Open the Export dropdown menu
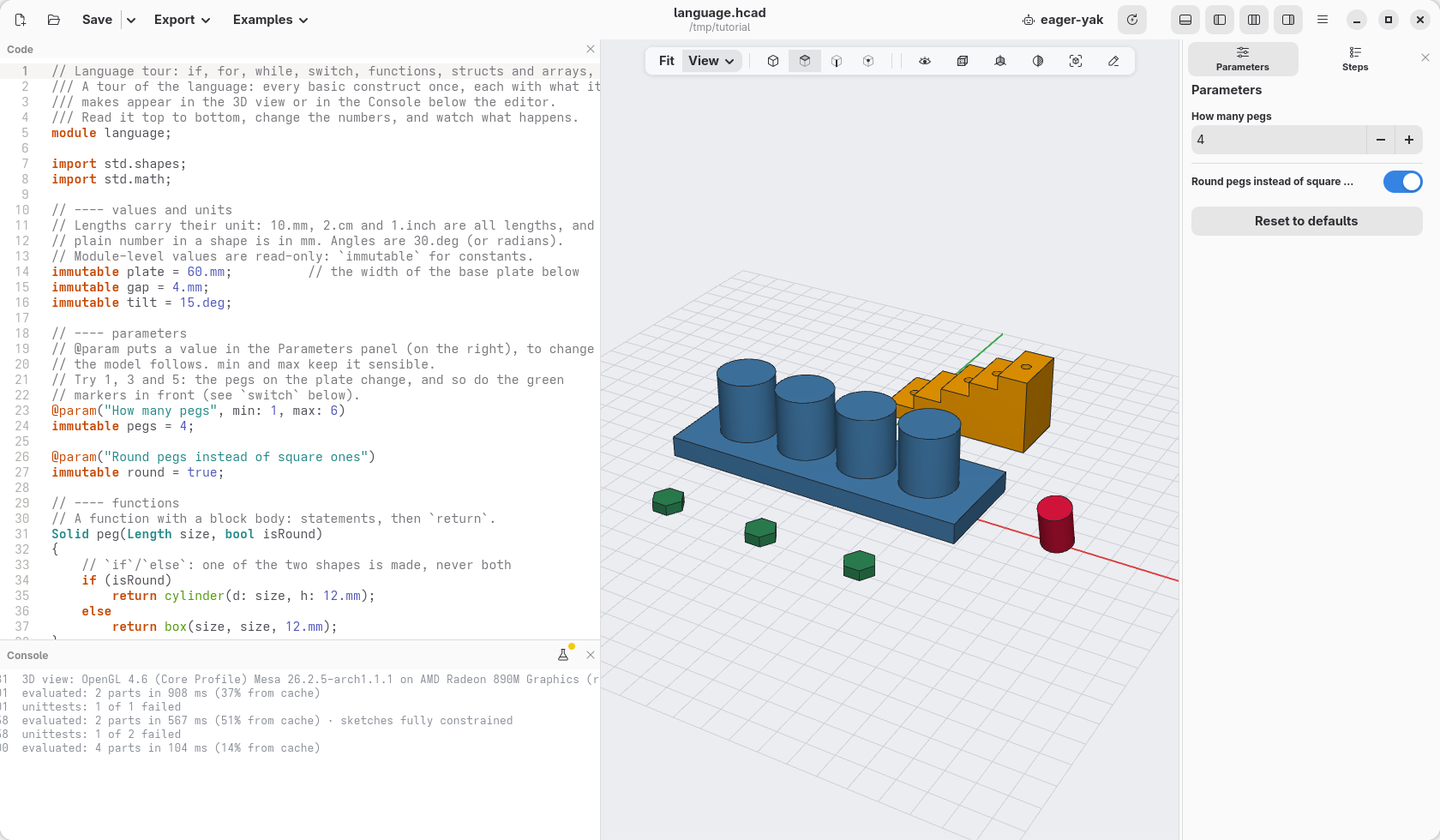The height and width of the screenshot is (840, 1440). (183, 20)
